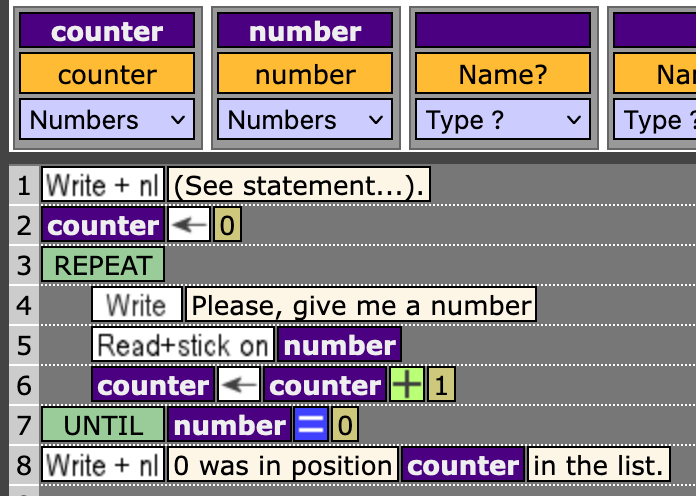Click the 'Please, give me a number' text
This screenshot has height=496, width=696.
pyautogui.click(x=361, y=305)
